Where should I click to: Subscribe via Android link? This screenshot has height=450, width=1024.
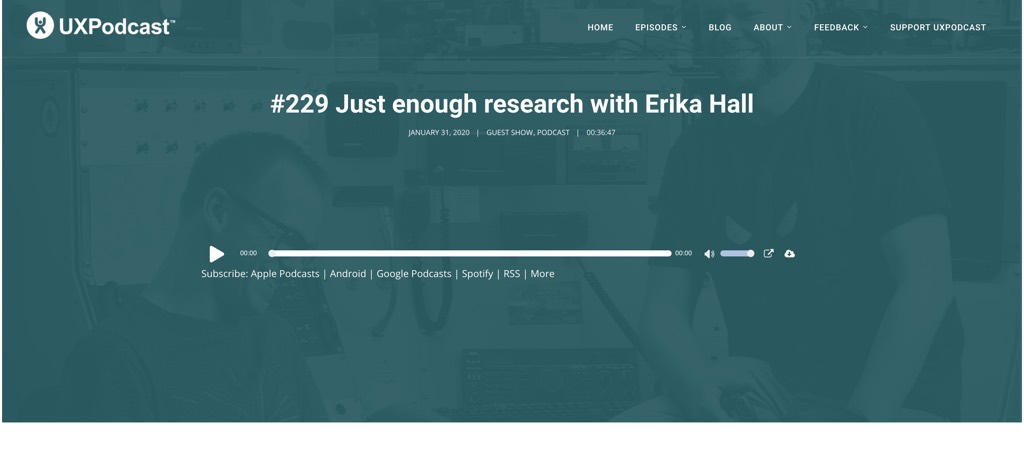pyautogui.click(x=348, y=274)
